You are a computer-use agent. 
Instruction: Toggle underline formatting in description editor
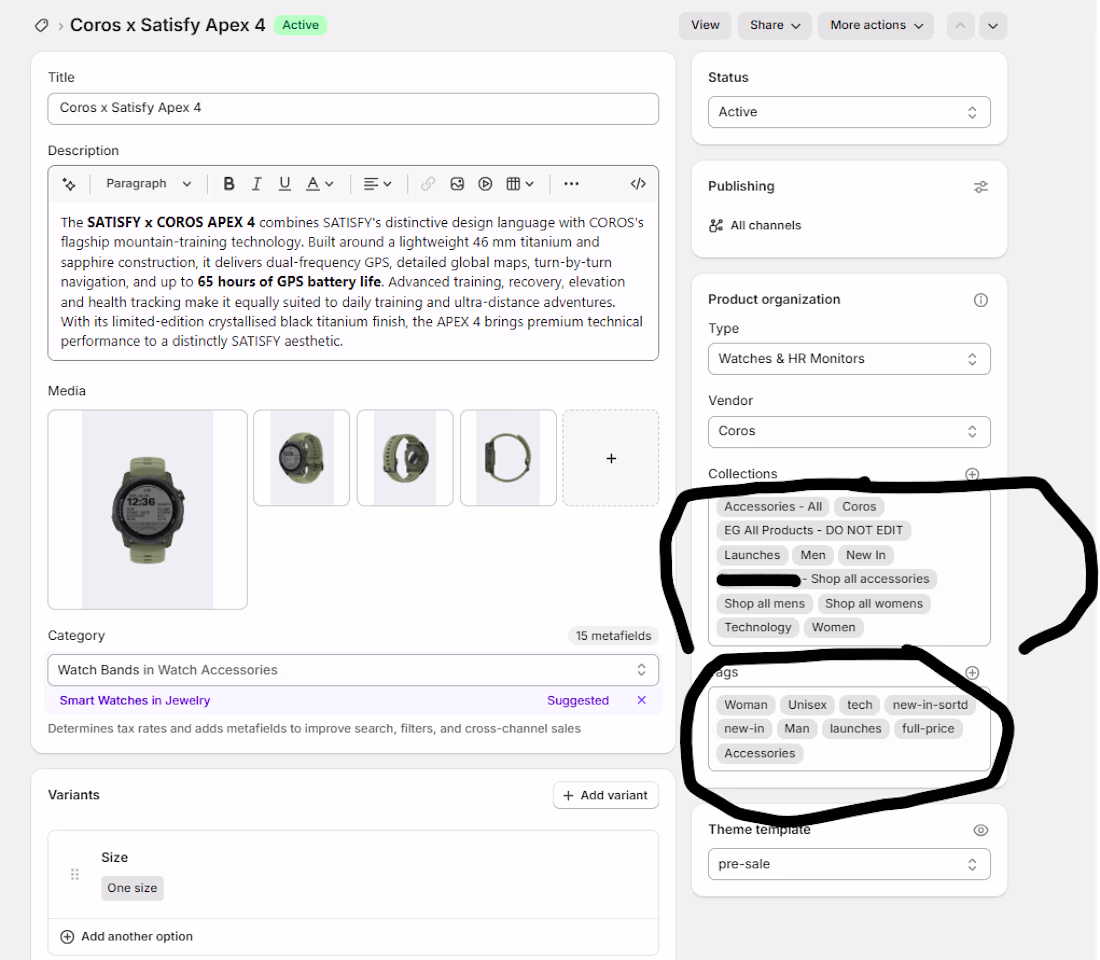(284, 184)
